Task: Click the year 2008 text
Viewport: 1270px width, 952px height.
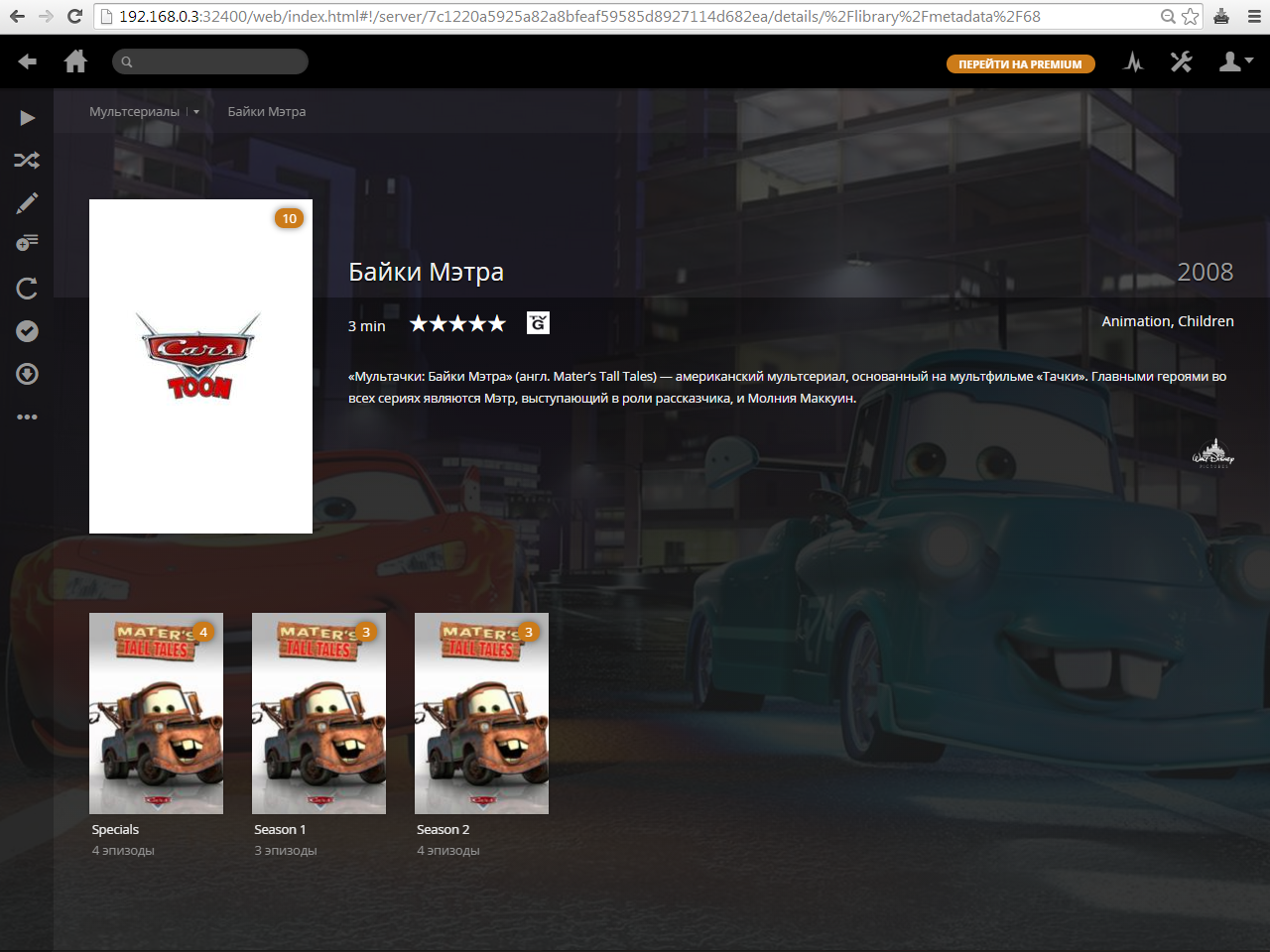Action: pos(1205,272)
